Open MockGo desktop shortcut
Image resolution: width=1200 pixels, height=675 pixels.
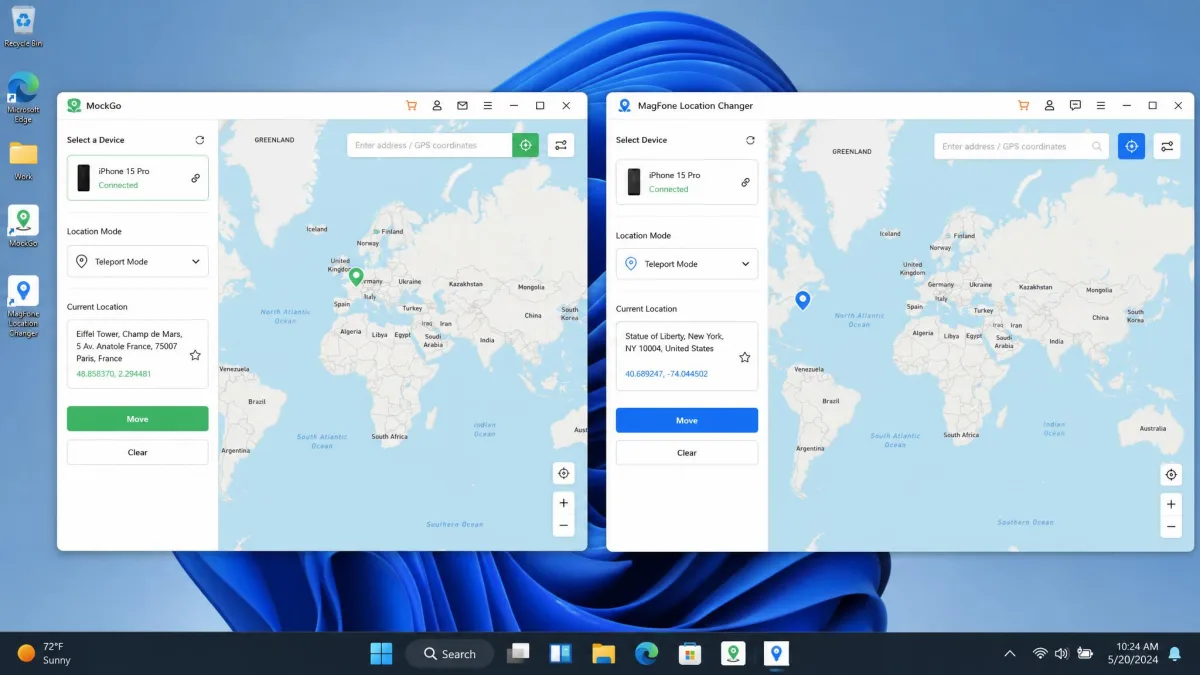(23, 227)
